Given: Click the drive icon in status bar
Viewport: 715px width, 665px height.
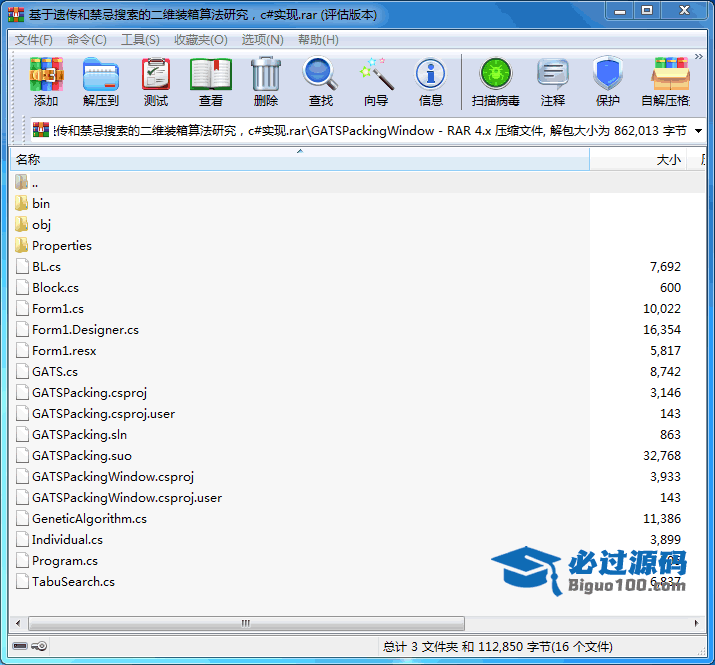Looking at the screenshot, I should [20, 646].
